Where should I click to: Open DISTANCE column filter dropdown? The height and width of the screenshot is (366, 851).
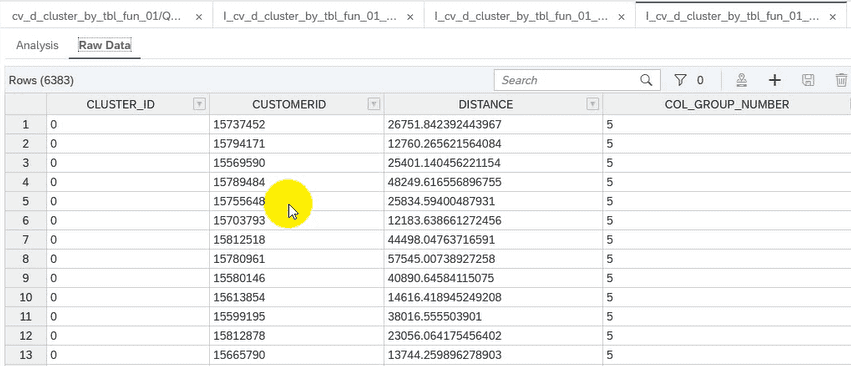(593, 104)
